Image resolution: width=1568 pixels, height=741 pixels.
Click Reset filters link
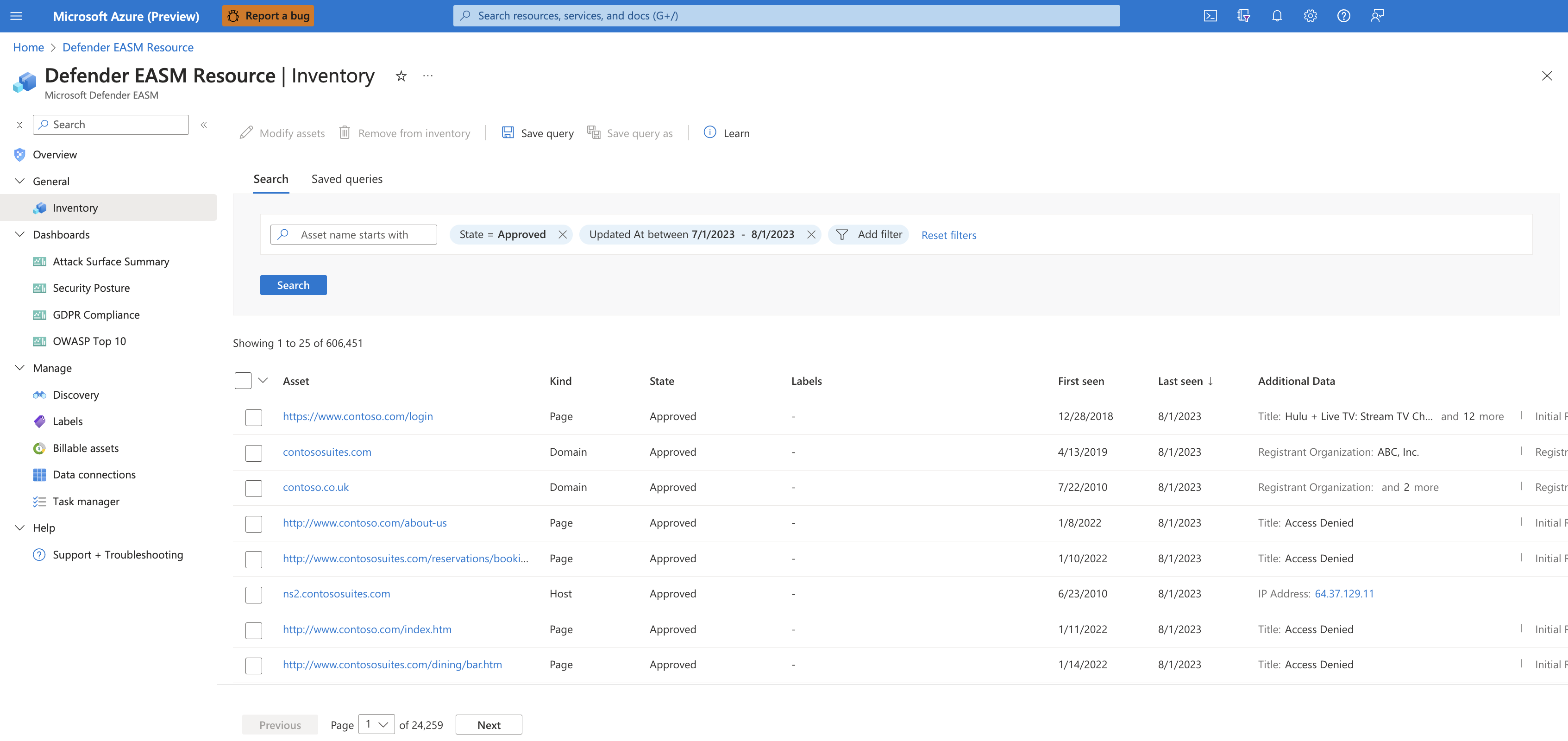[x=948, y=234]
